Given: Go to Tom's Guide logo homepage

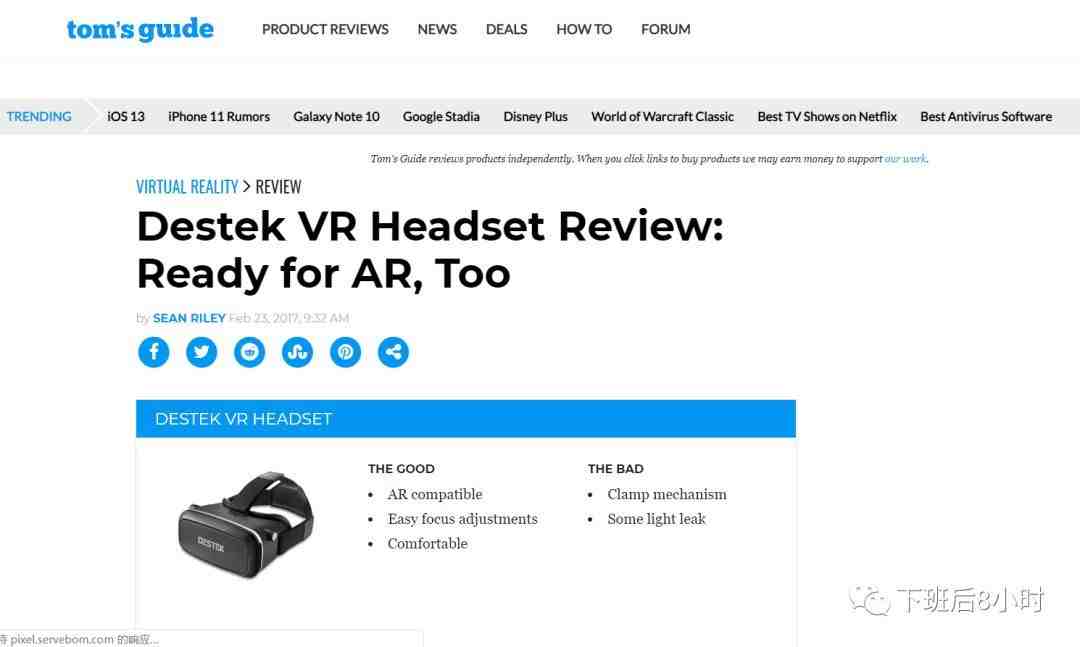Looking at the screenshot, I should point(140,29).
